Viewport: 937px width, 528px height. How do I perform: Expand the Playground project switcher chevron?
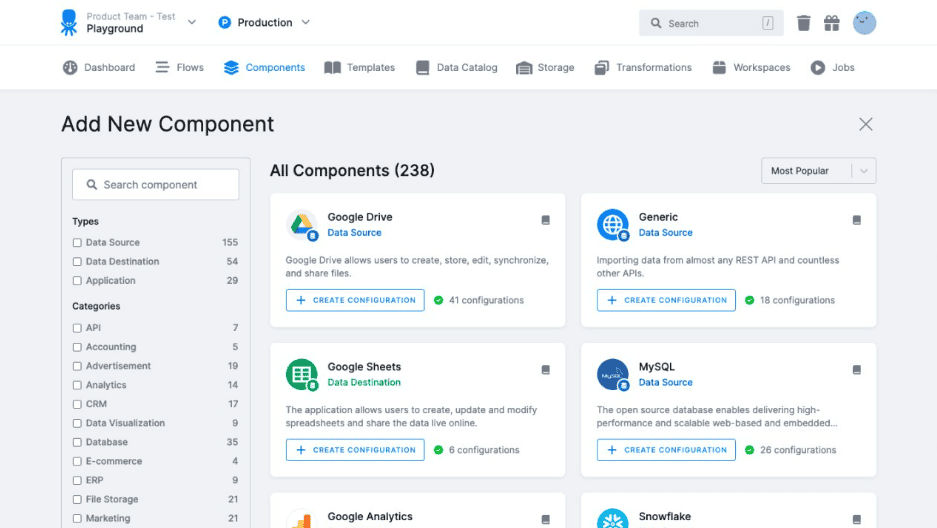point(192,23)
